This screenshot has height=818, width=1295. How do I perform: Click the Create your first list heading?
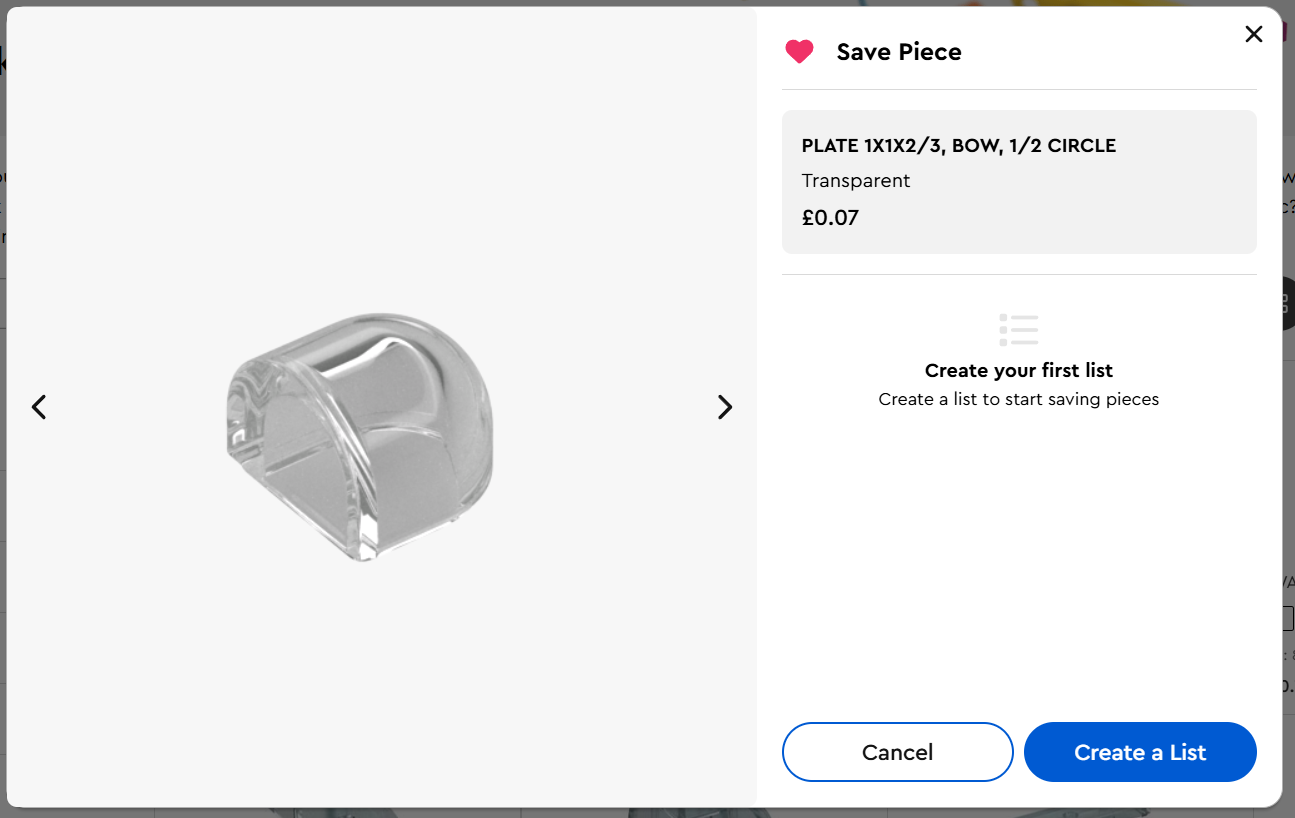1019,371
